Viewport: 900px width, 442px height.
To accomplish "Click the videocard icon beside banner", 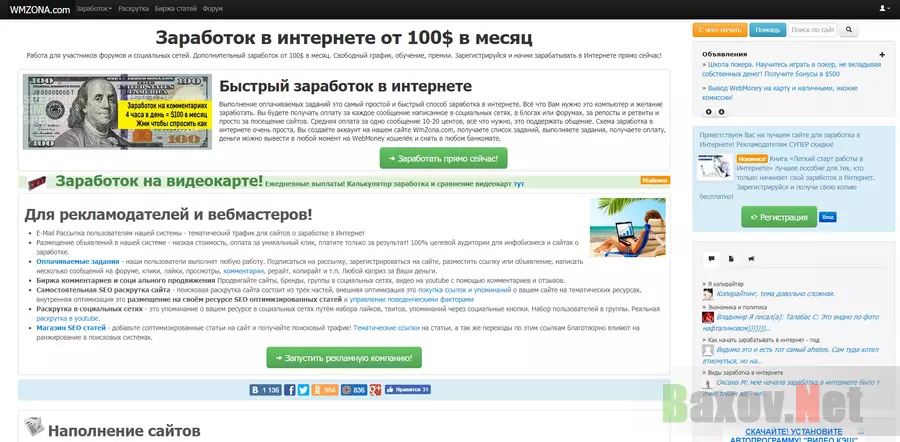I will point(37,183).
